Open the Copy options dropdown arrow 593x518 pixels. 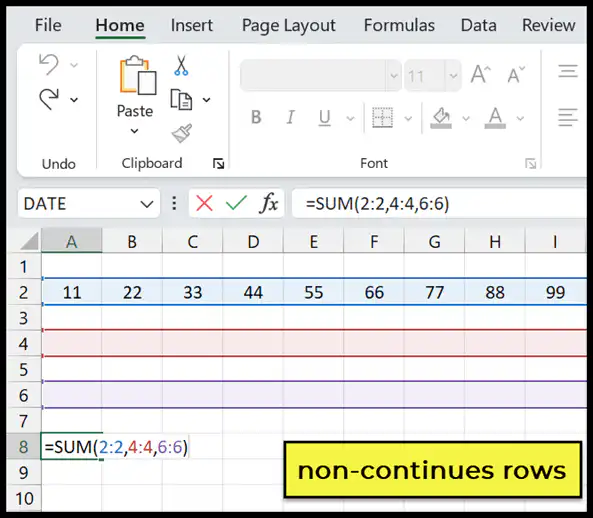tap(206, 100)
